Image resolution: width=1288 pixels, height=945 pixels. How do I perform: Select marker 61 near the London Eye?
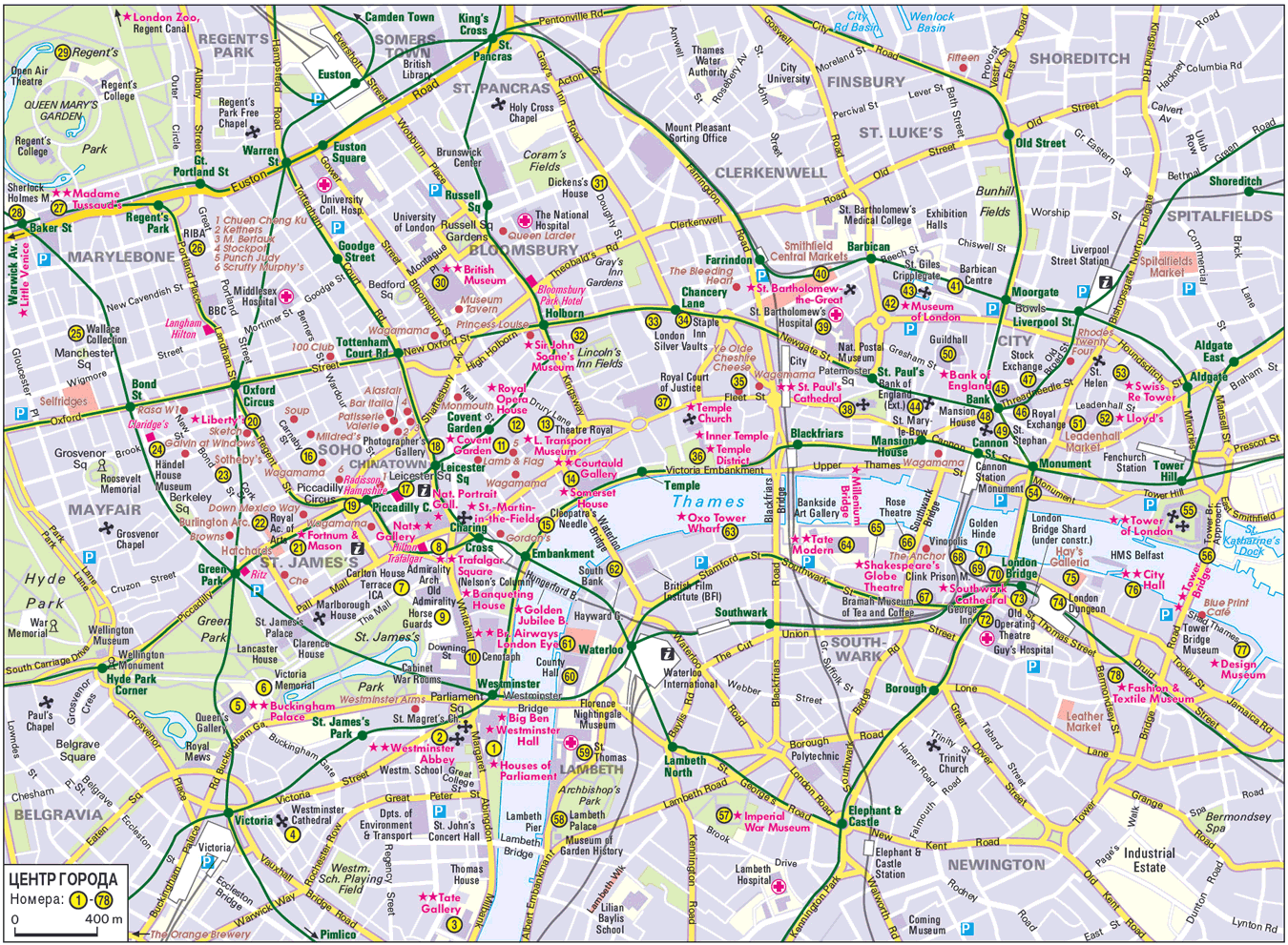tap(568, 644)
